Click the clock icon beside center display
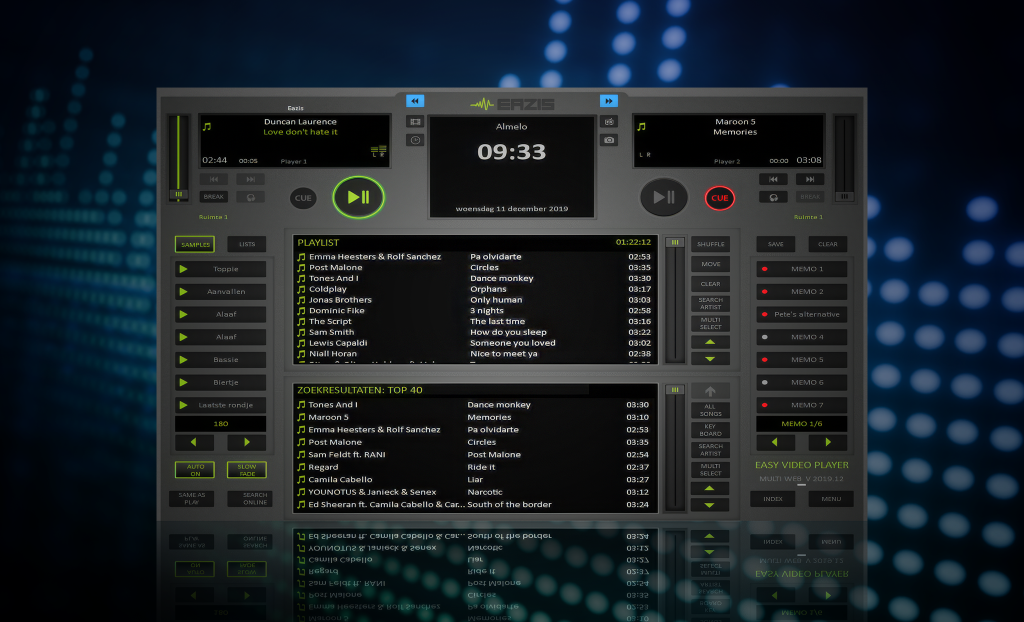This screenshot has height=622, width=1024. [x=415, y=140]
